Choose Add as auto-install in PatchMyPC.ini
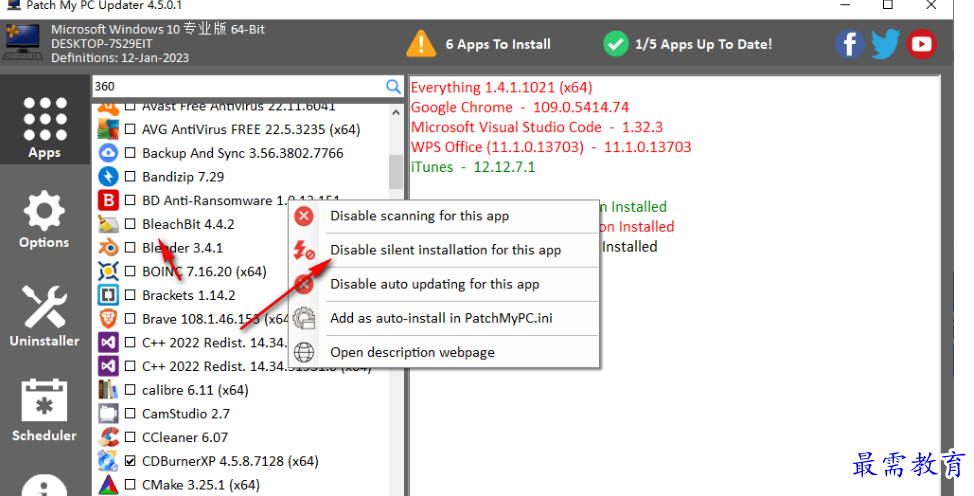The image size is (974, 496). 444,318
